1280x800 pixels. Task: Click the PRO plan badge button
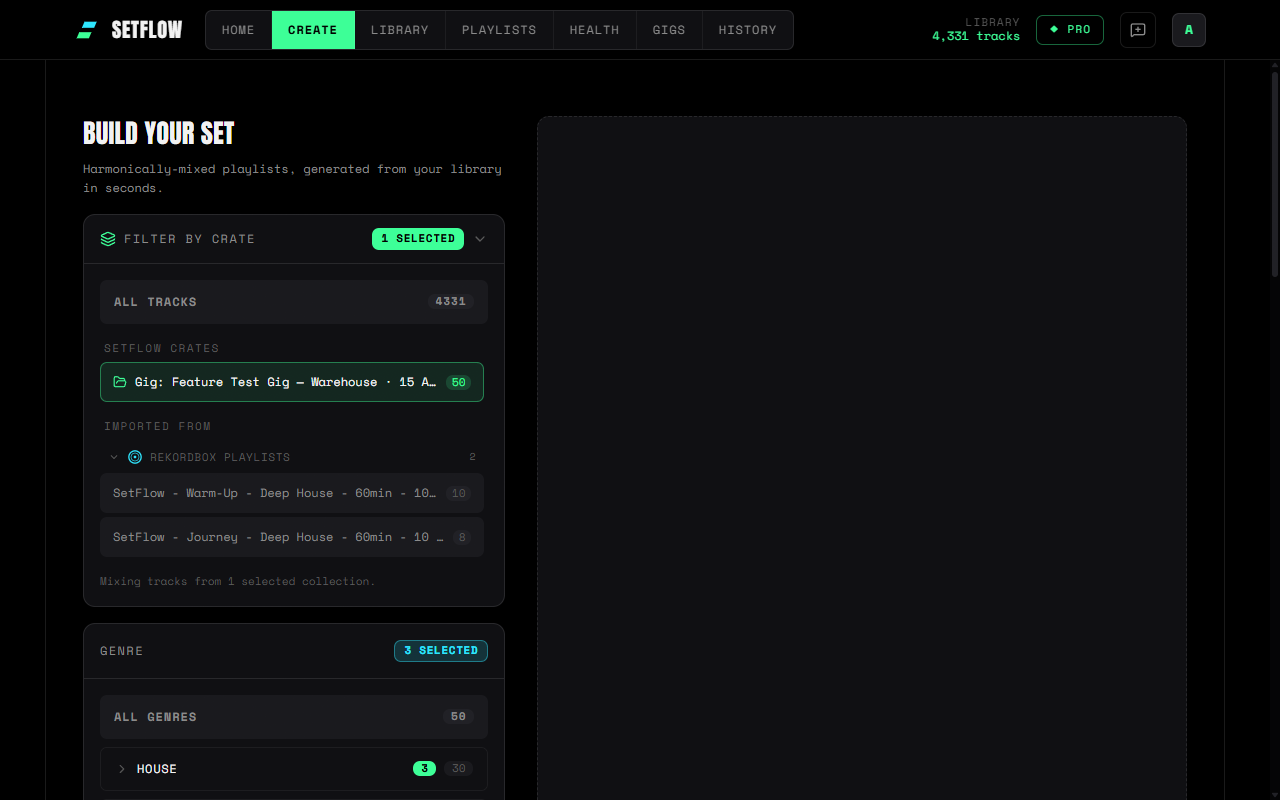click(1070, 30)
